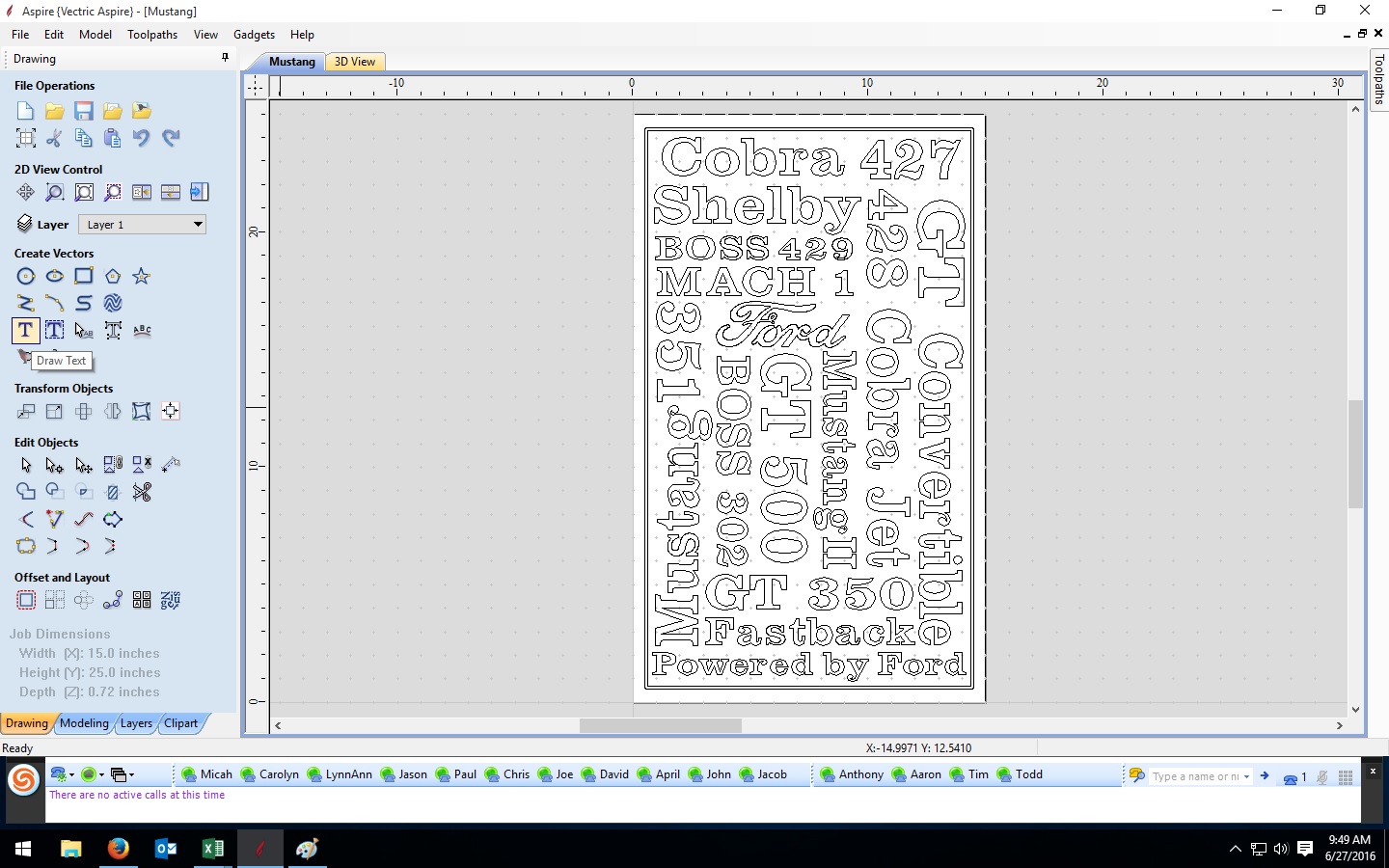
Task: Switch to the Clipart tab
Action: [180, 723]
